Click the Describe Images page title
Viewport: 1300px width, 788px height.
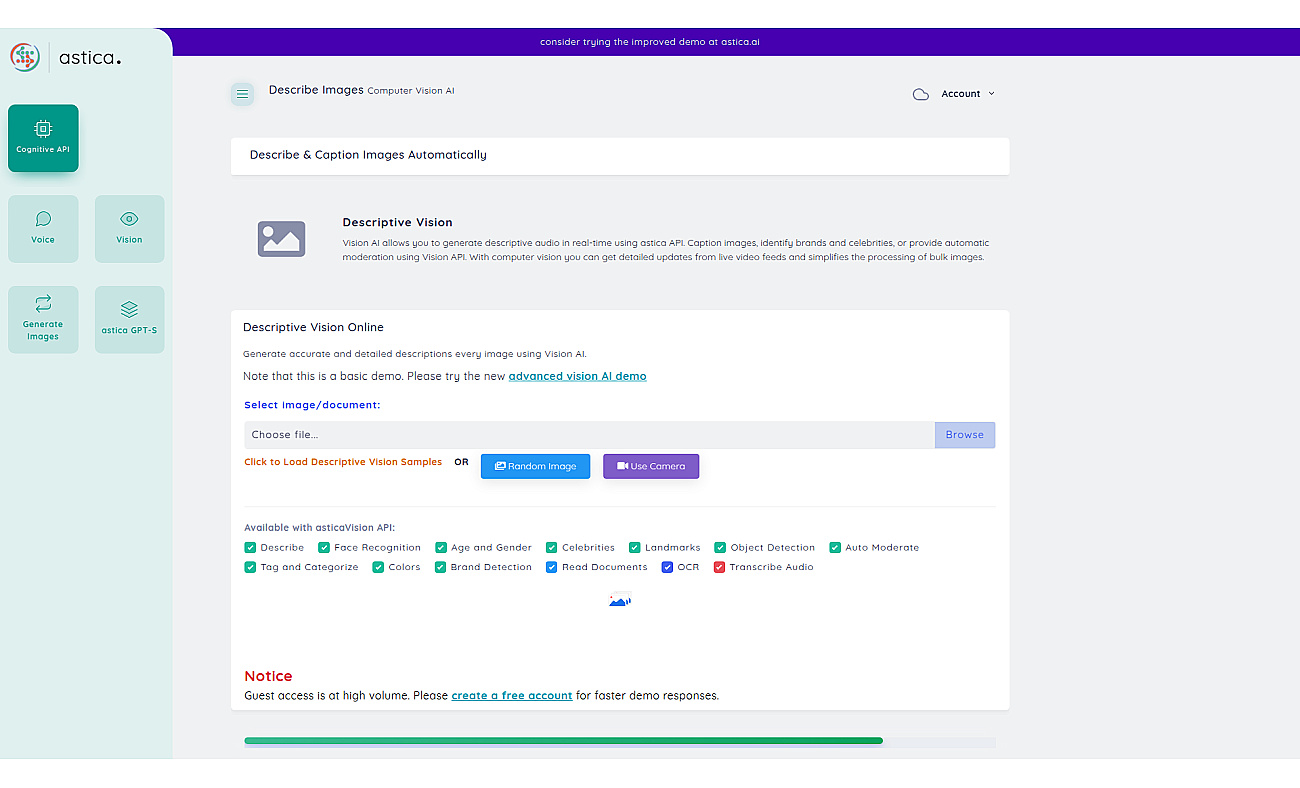pos(316,90)
